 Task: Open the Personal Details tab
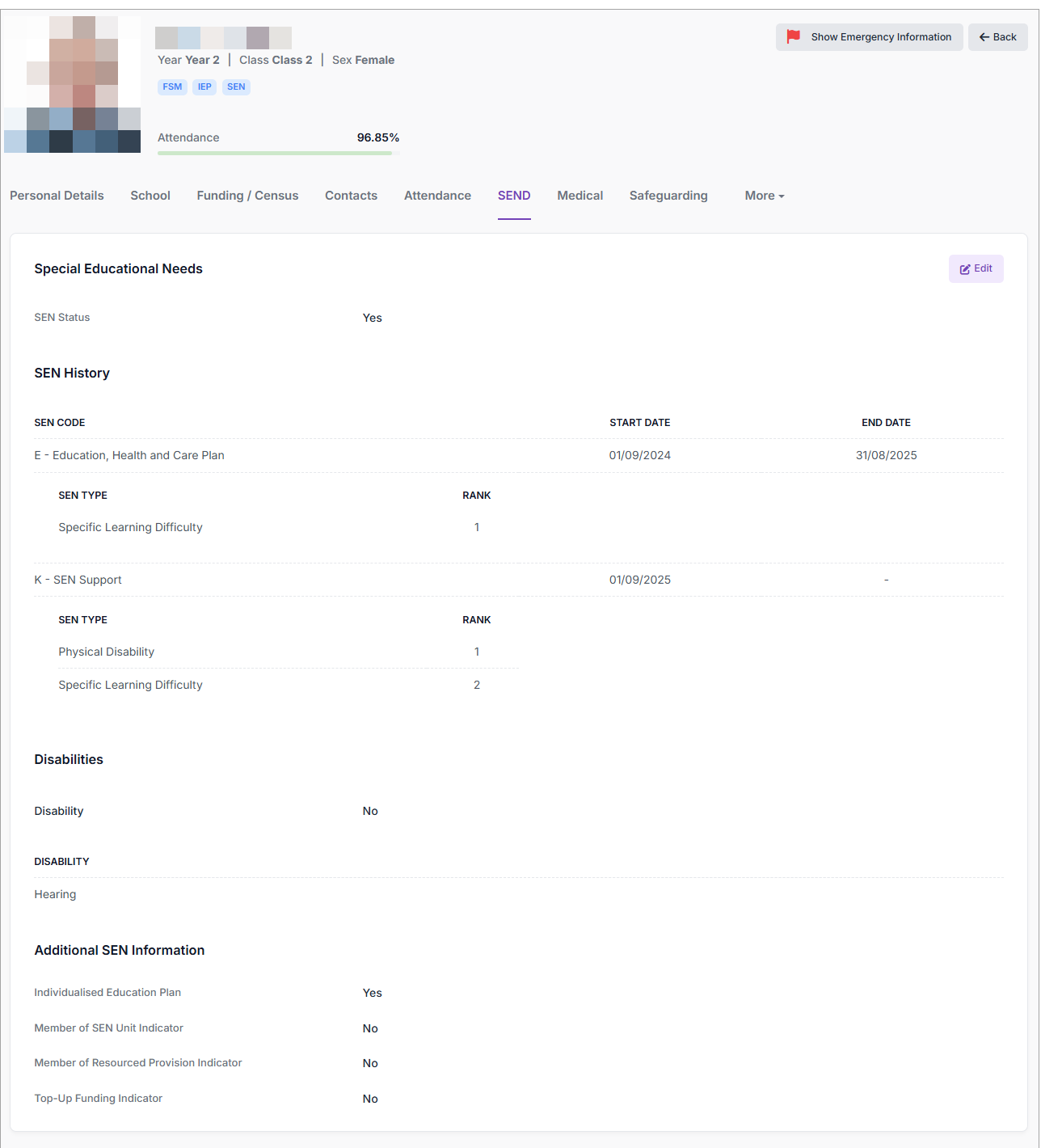click(x=57, y=196)
